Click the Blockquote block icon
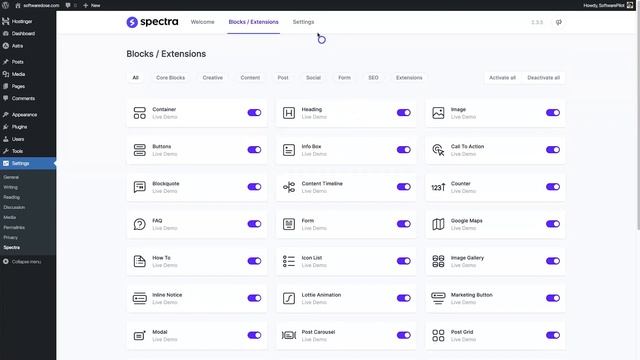640x360 pixels. pyautogui.click(x=140, y=187)
